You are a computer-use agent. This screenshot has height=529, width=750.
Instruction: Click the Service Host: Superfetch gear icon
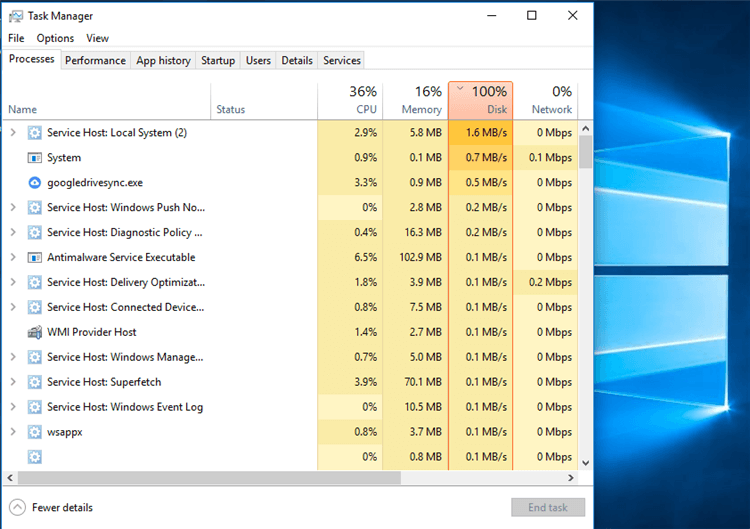[34, 382]
